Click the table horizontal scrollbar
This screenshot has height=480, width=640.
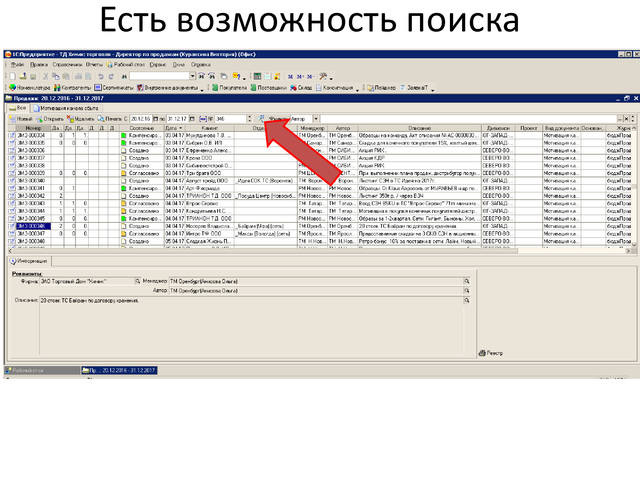[x=320, y=251]
